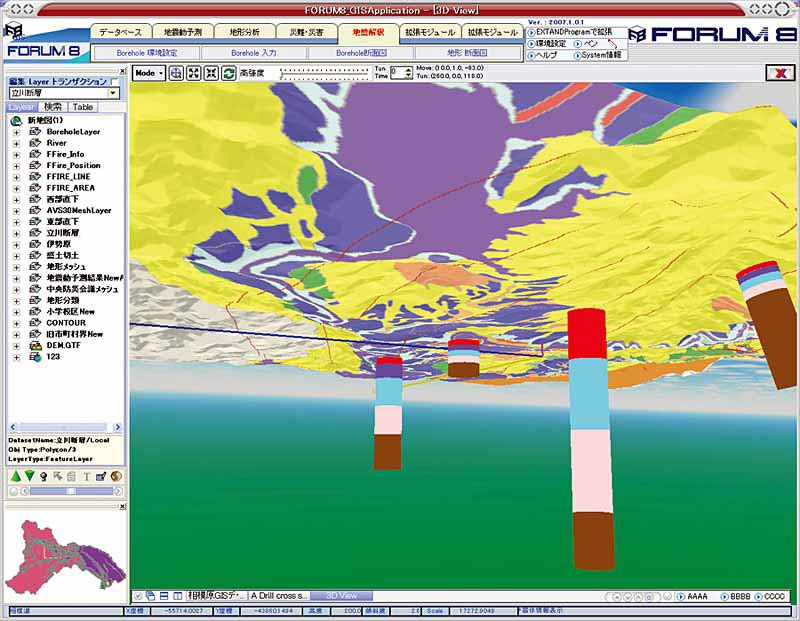Click the expand-to-full-extent arrows icon
Screen dimensions: 800x621
click(x=194, y=73)
